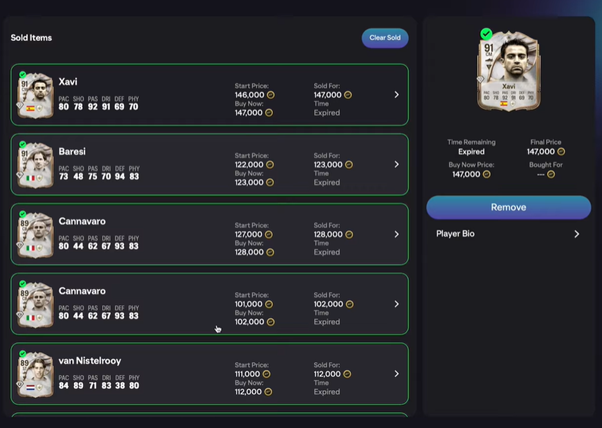Image resolution: width=602 pixels, height=428 pixels.
Task: Expand the Cannavaro 128,000 item arrow
Action: [397, 234]
